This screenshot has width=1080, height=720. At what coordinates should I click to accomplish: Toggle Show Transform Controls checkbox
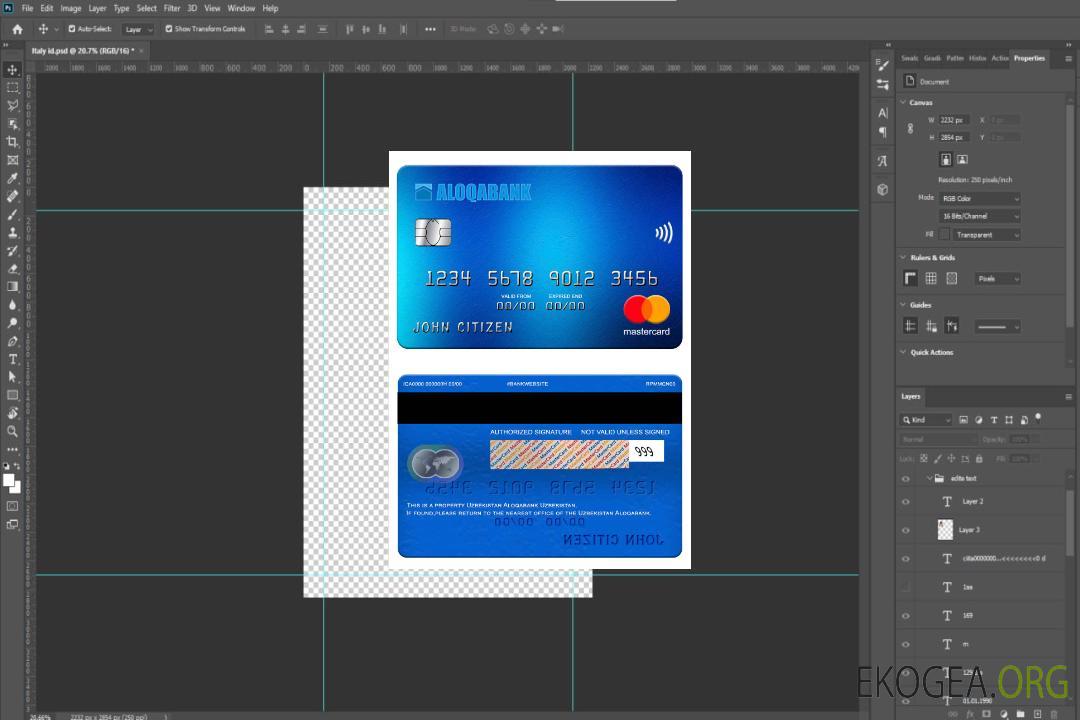pyautogui.click(x=169, y=29)
